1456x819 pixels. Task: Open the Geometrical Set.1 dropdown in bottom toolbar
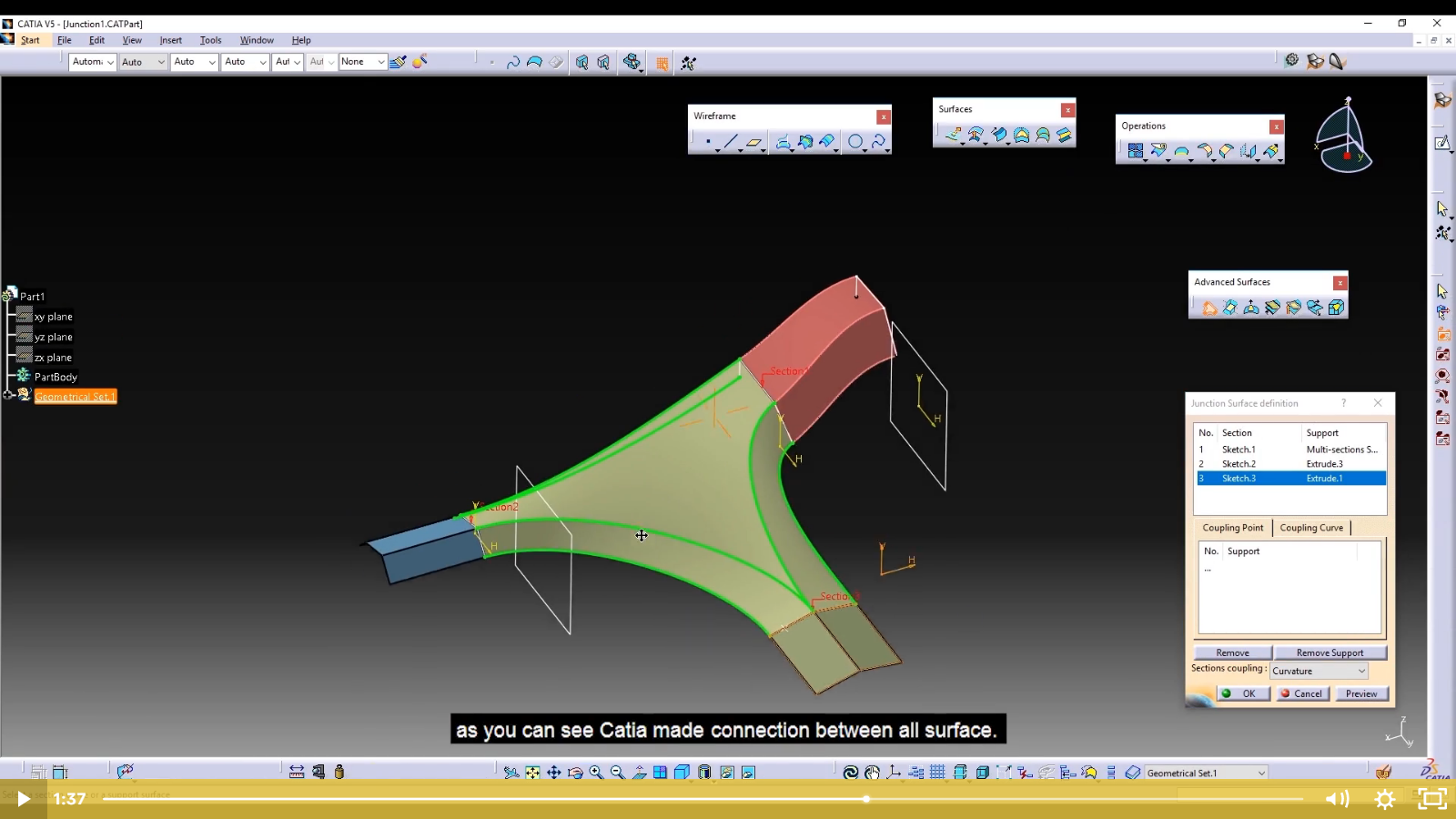coord(1261,773)
